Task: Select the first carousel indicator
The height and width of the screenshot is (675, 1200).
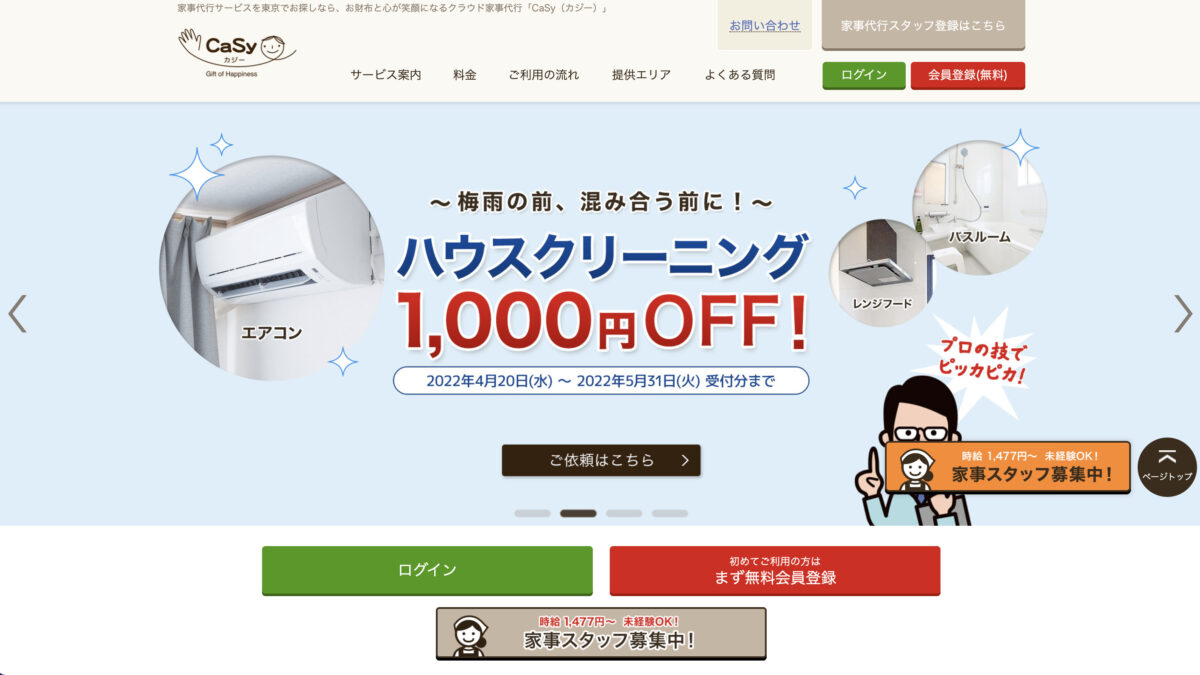Action: (x=532, y=513)
